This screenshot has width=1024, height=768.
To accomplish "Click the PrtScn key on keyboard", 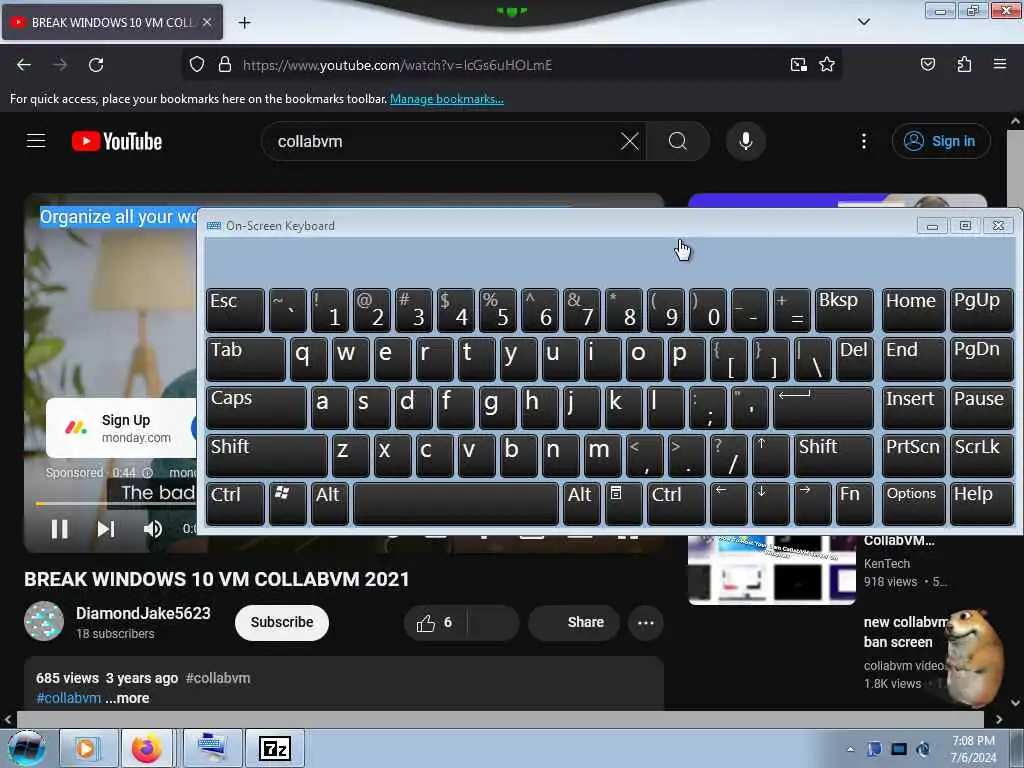I will [913, 456].
